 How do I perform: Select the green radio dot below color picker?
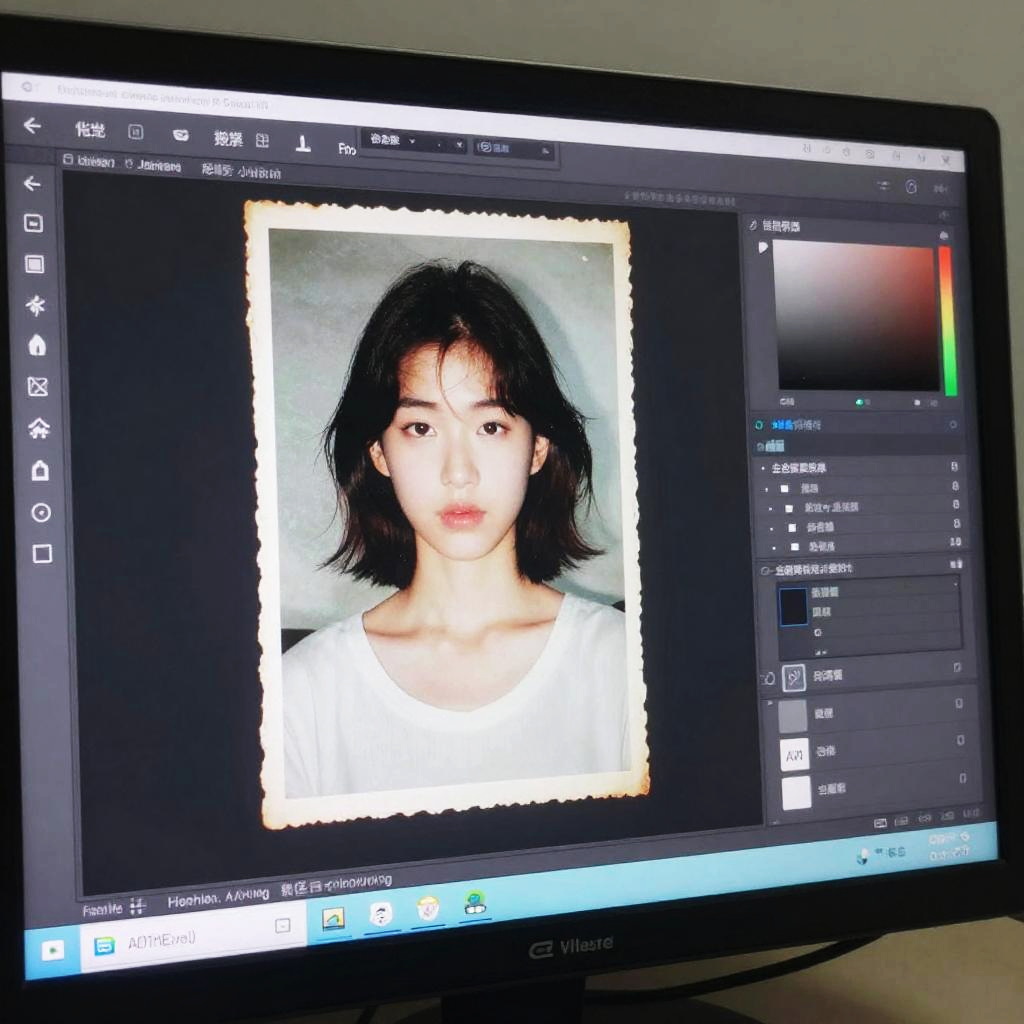[858, 402]
